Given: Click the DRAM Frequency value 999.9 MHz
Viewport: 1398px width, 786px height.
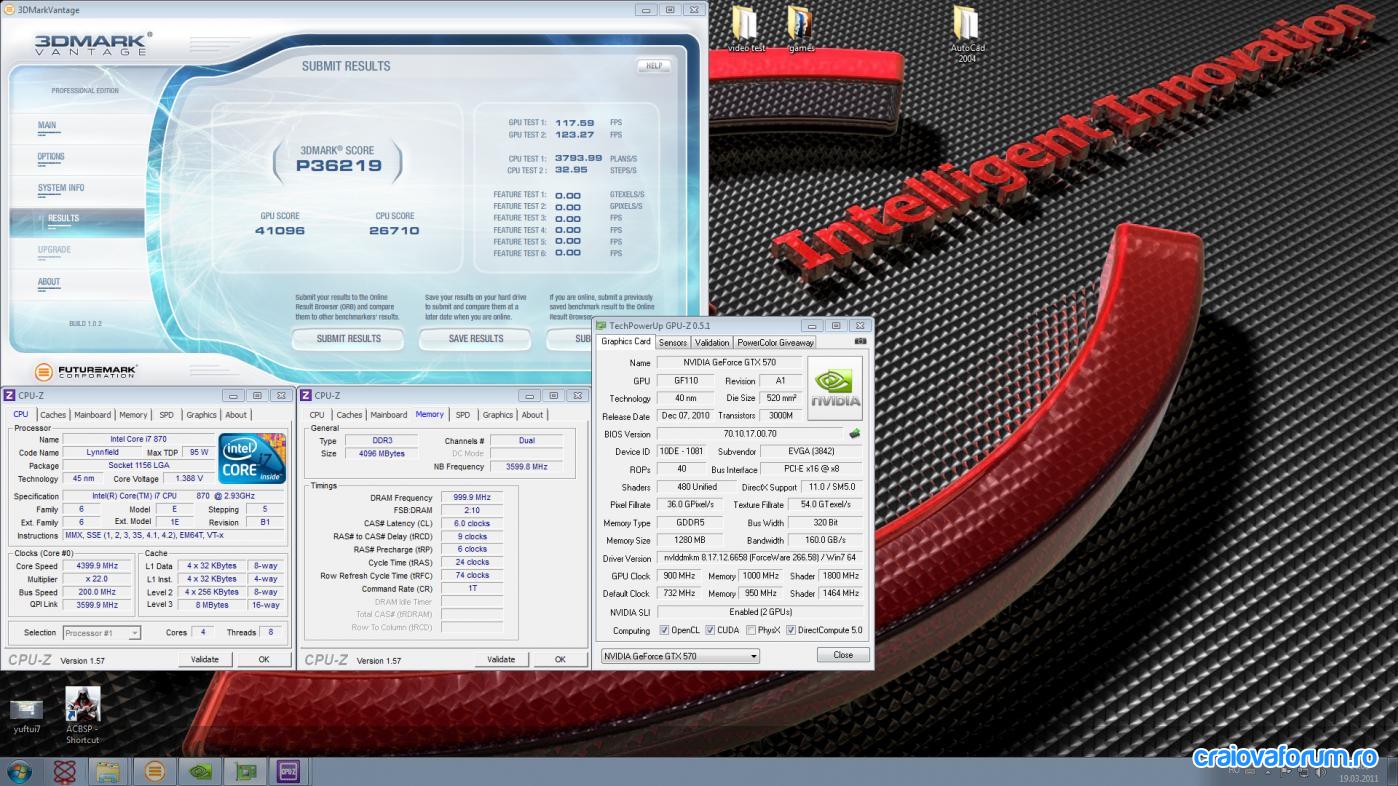Looking at the screenshot, I should coord(471,497).
